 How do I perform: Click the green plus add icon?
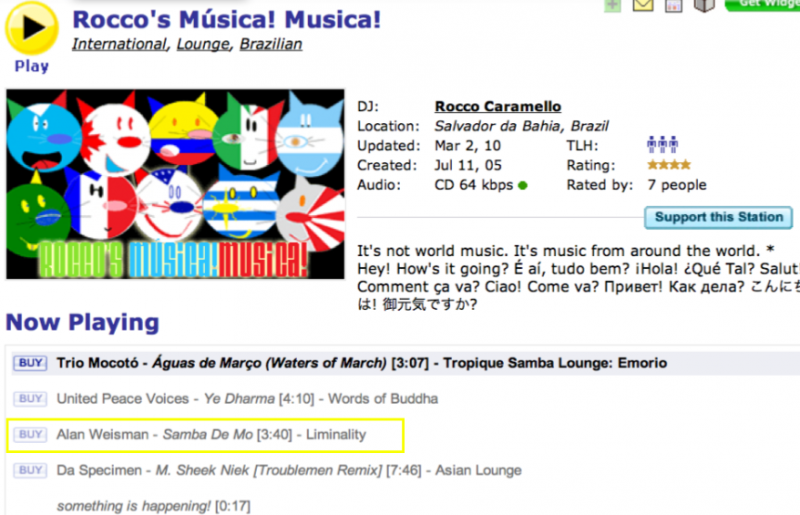pos(612,5)
